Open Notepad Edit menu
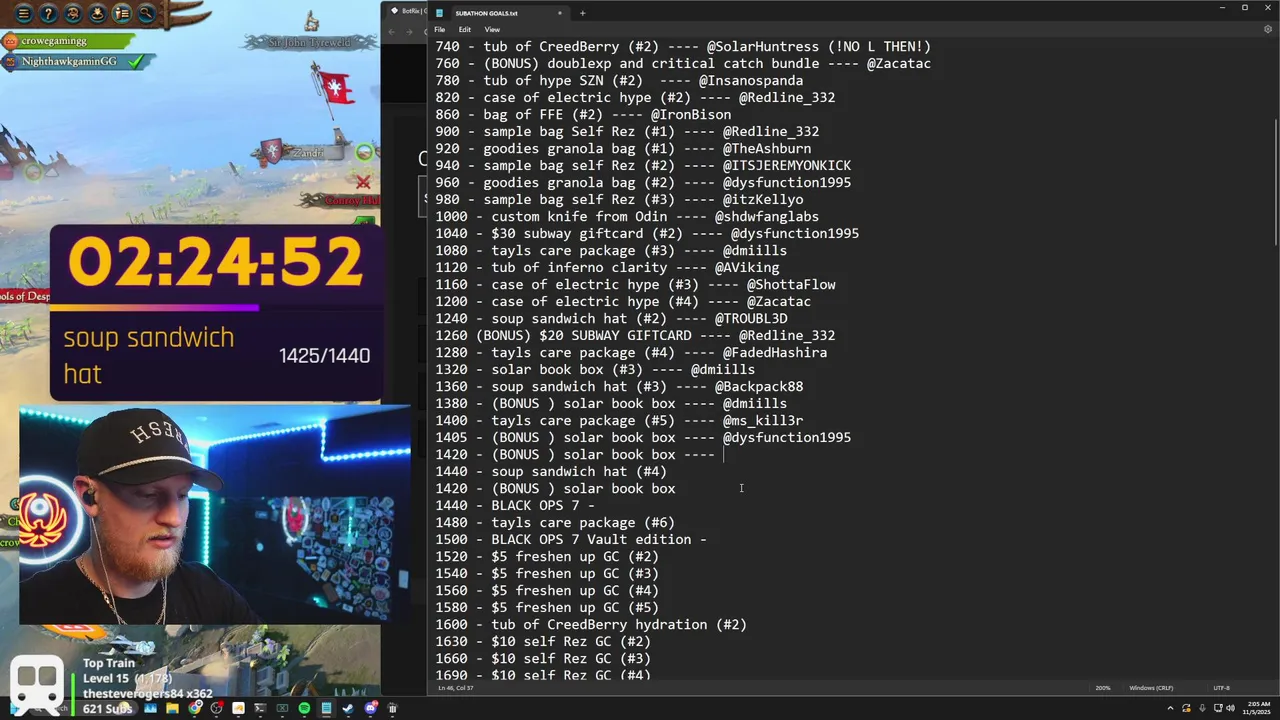Image resolution: width=1280 pixels, height=720 pixels. [465, 29]
